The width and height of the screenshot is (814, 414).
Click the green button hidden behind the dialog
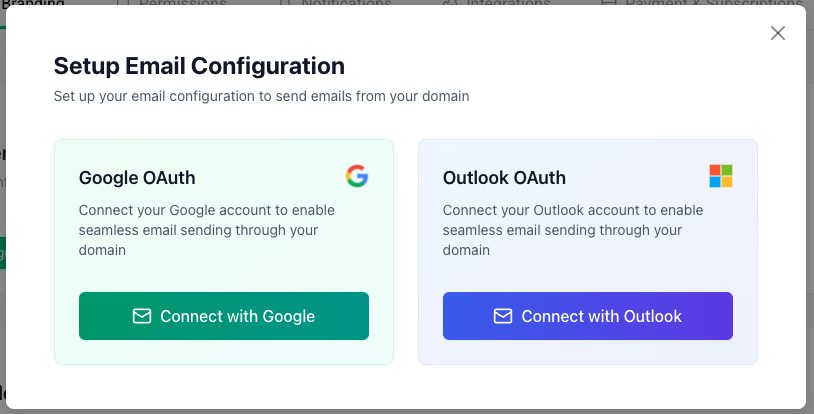(3, 253)
